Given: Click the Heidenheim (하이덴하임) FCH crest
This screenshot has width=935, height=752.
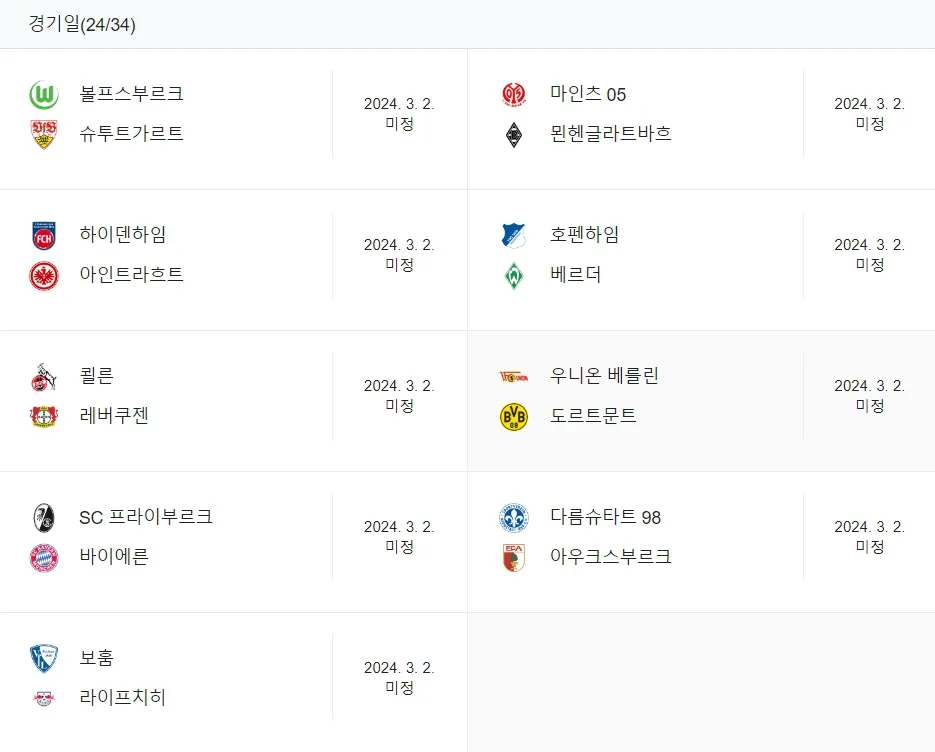Looking at the screenshot, I should click(x=44, y=236).
